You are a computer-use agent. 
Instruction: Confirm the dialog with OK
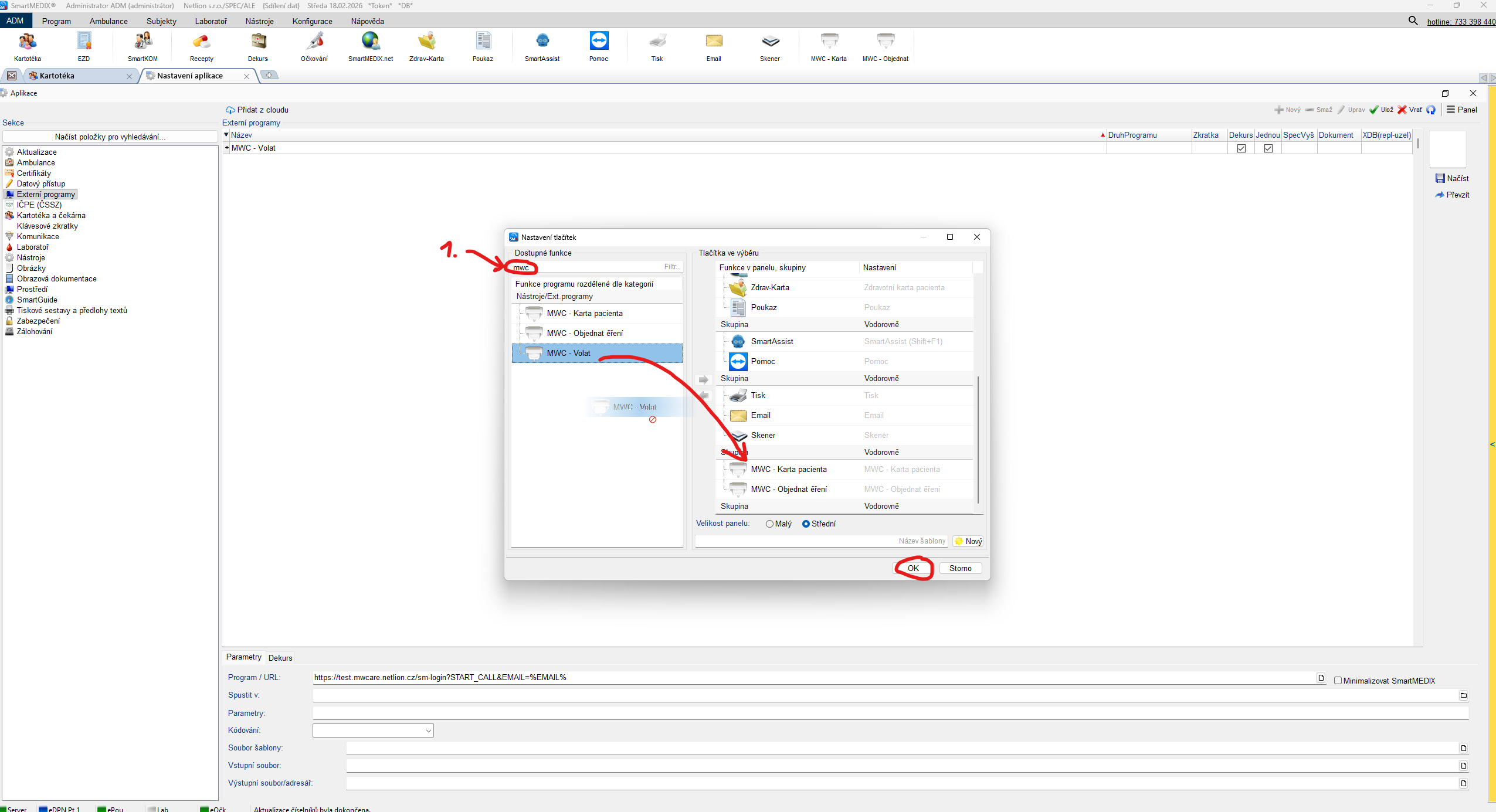coord(912,568)
